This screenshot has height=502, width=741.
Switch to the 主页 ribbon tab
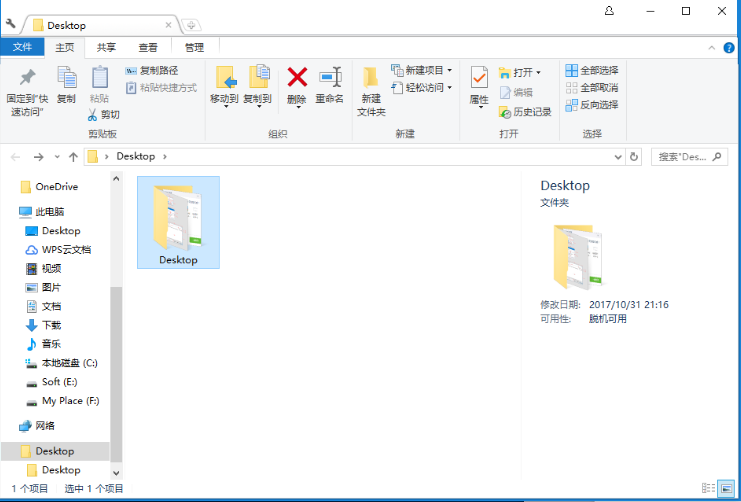pos(64,47)
